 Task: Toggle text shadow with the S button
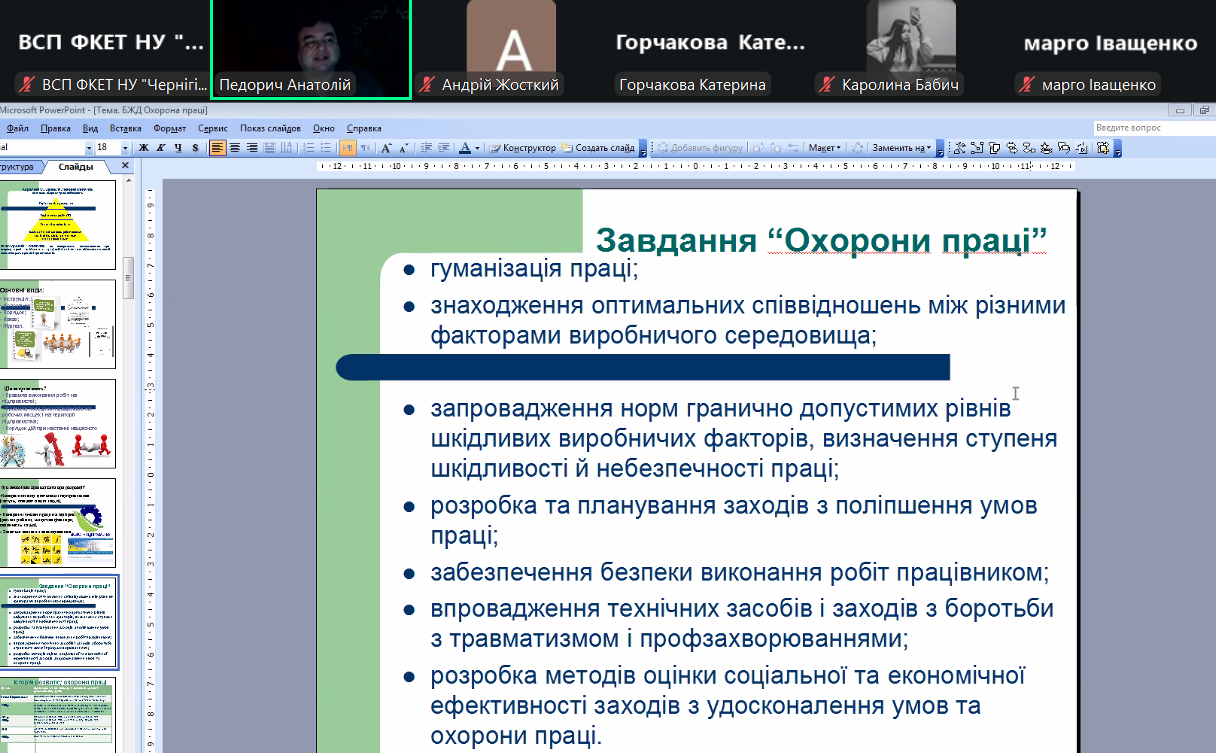coord(194,148)
